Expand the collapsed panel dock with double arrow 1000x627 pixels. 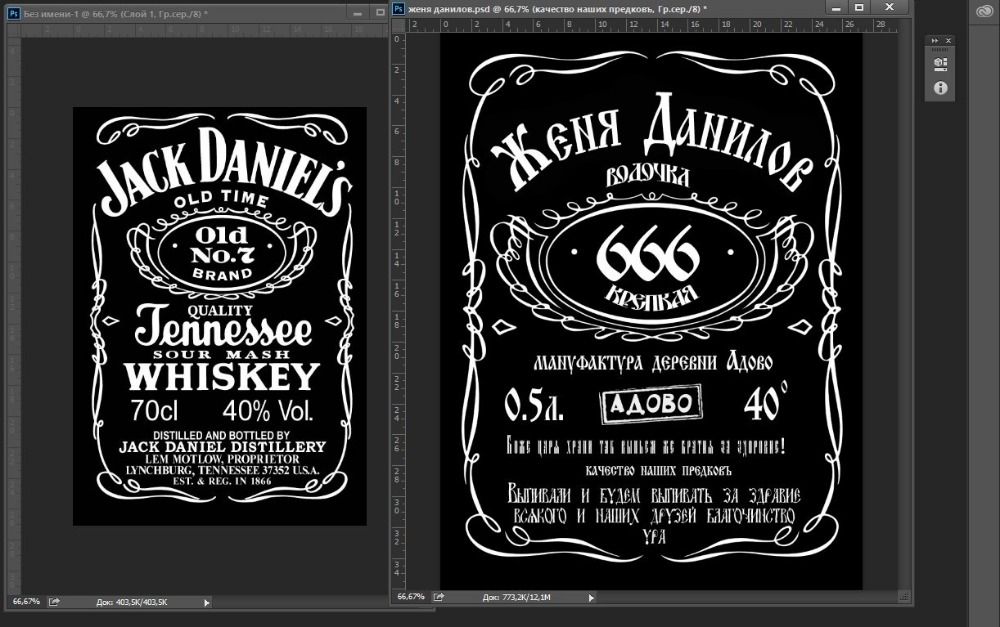(x=934, y=40)
